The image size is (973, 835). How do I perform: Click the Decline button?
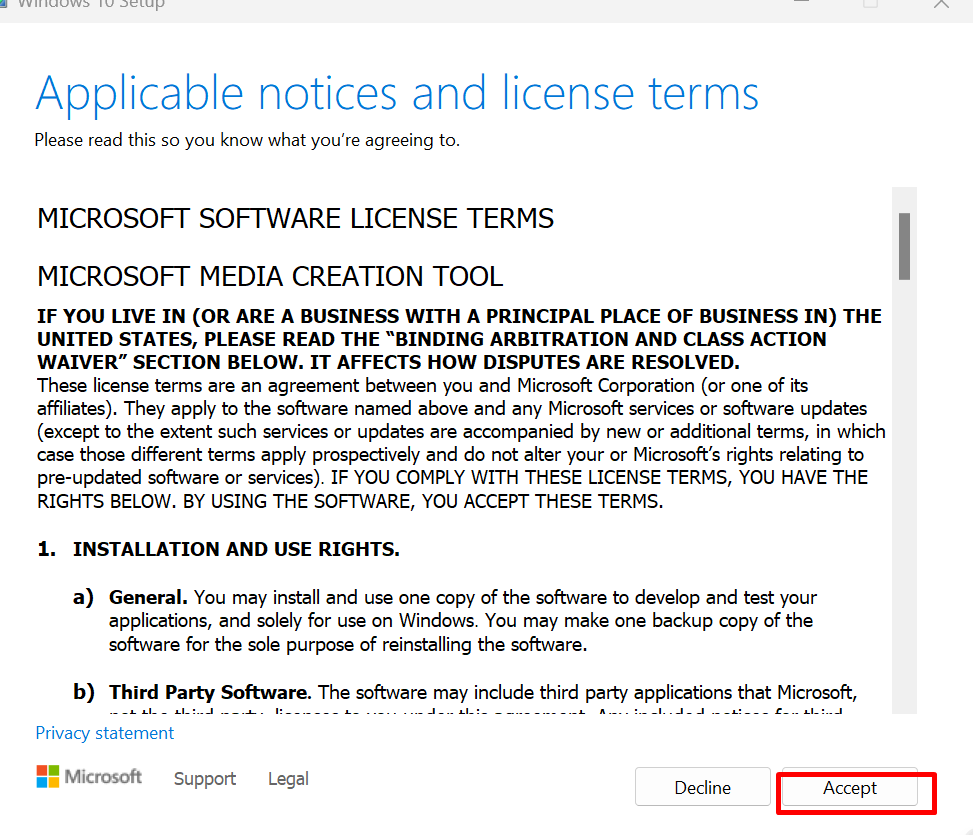point(702,787)
